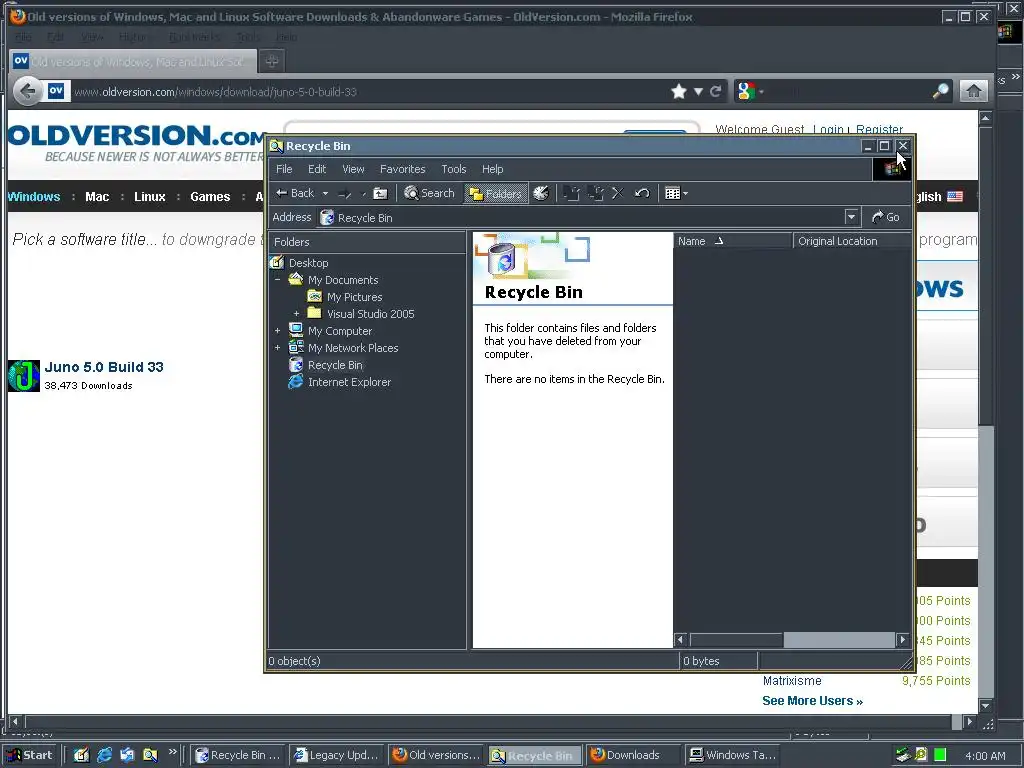Click the Copy To icon in toolbar
The image size is (1024, 768).
595,193
